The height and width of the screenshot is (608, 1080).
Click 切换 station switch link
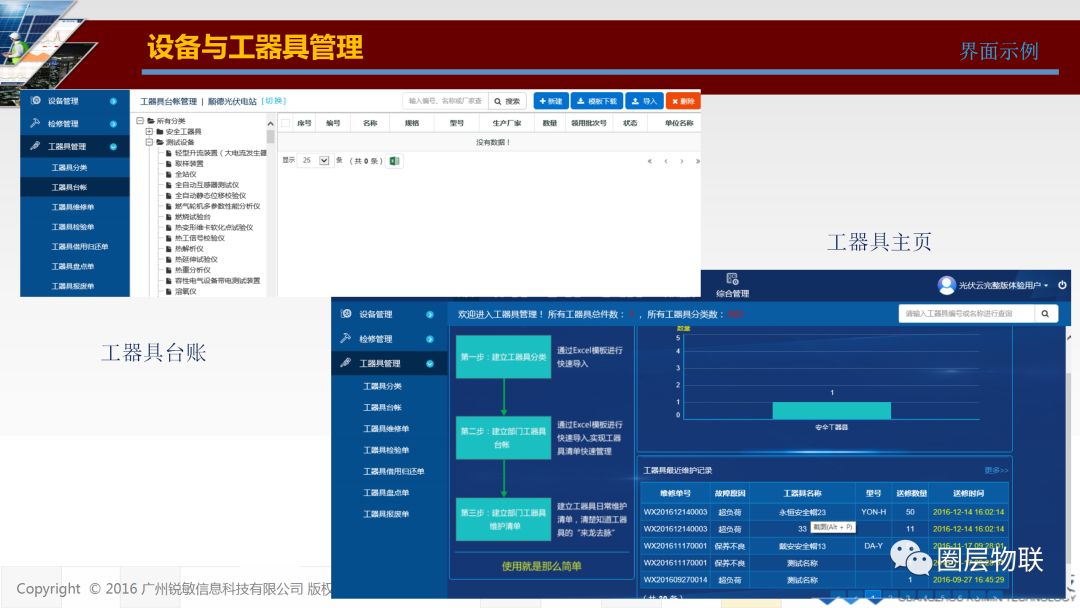click(273, 101)
